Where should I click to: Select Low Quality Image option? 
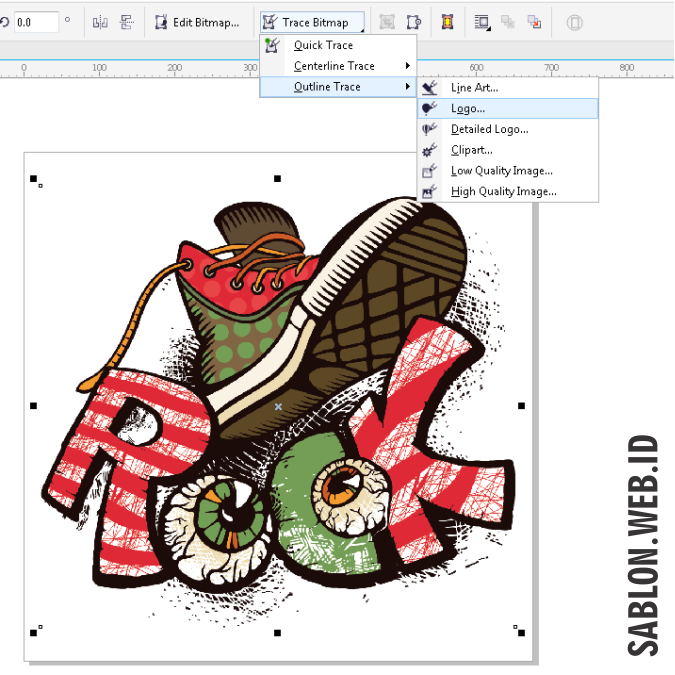(508, 170)
